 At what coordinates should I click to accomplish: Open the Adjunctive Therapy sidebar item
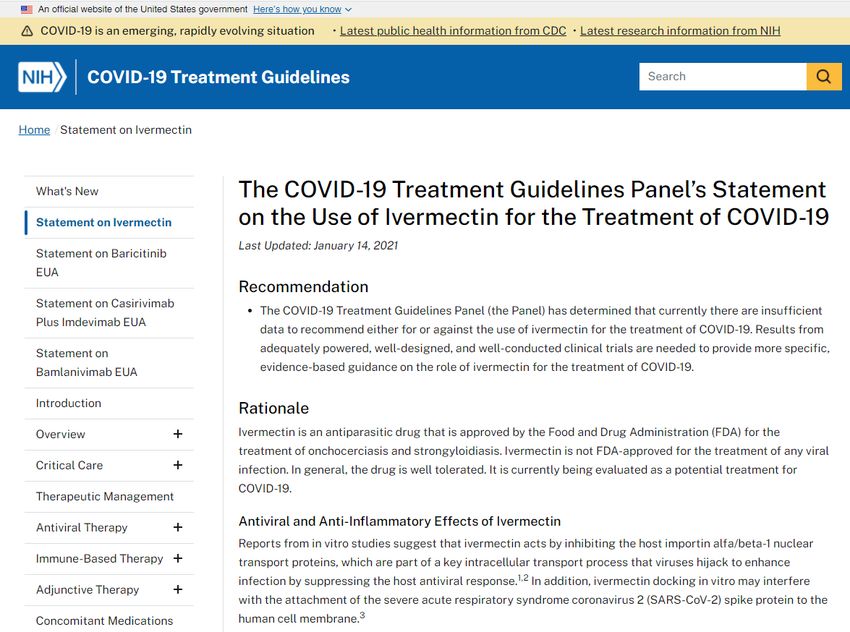88,590
